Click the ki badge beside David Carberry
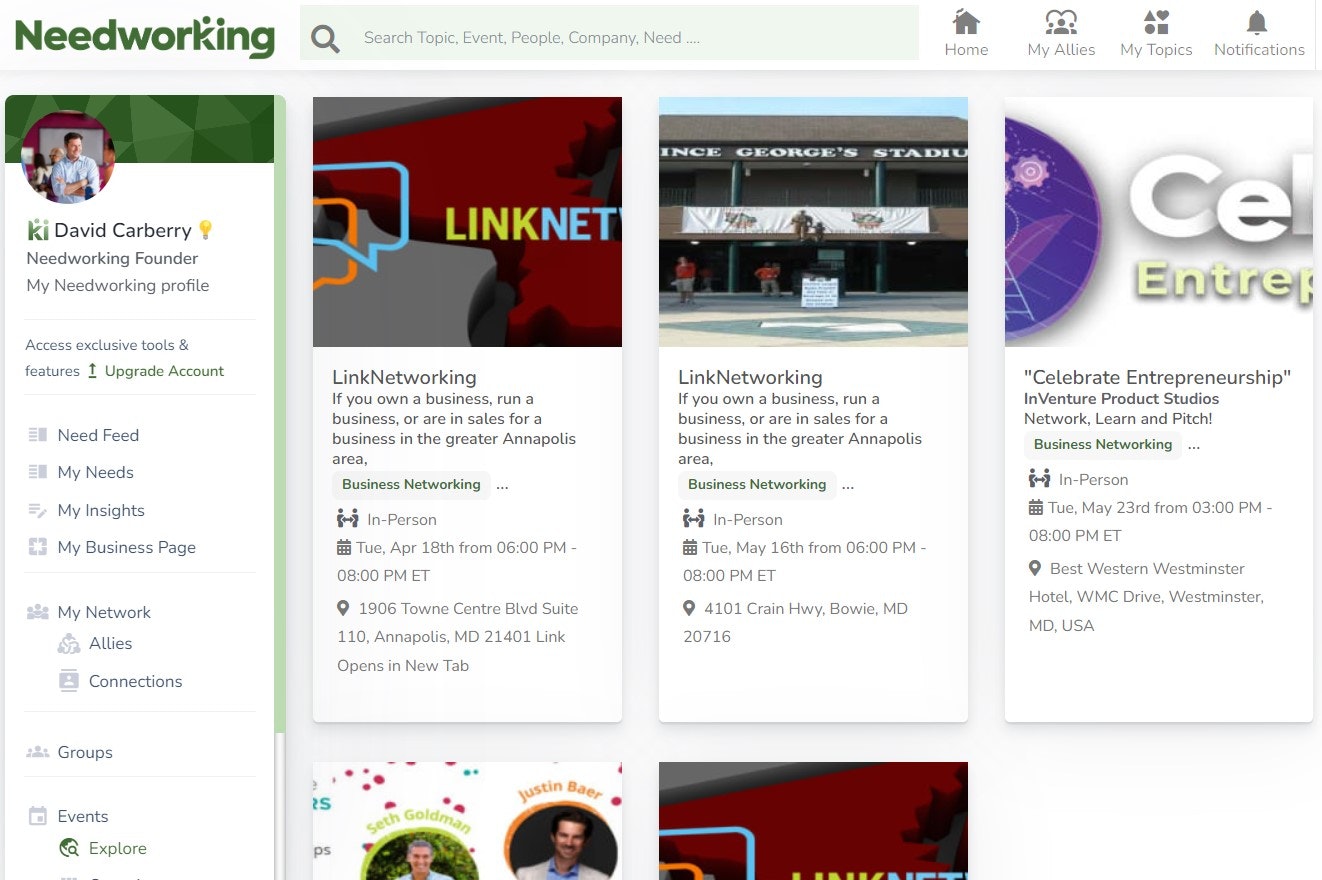The image size is (1322, 880). click(x=38, y=230)
